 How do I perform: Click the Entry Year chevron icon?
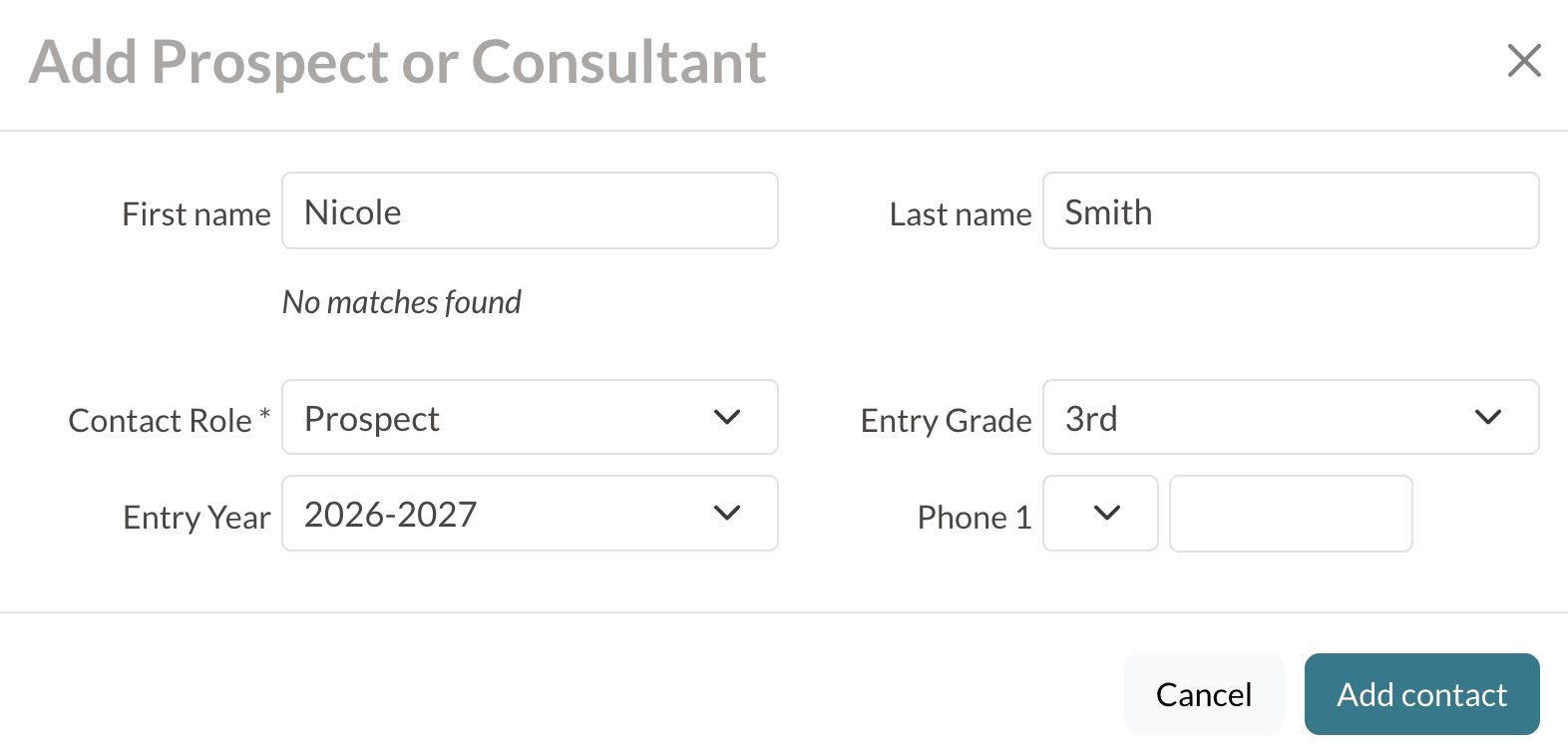pyautogui.click(x=727, y=513)
